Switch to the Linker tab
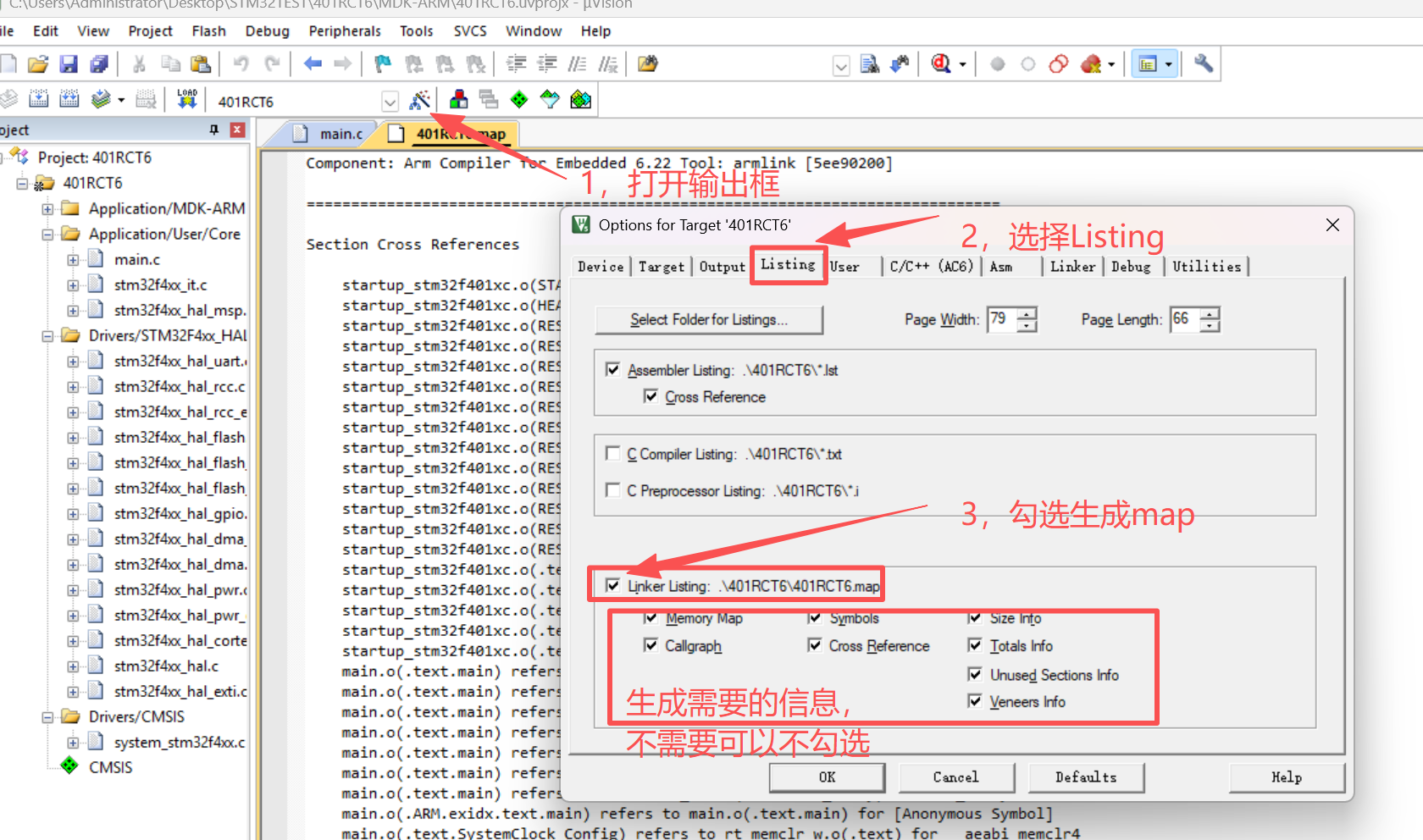The height and width of the screenshot is (840, 1423). [x=1072, y=267]
